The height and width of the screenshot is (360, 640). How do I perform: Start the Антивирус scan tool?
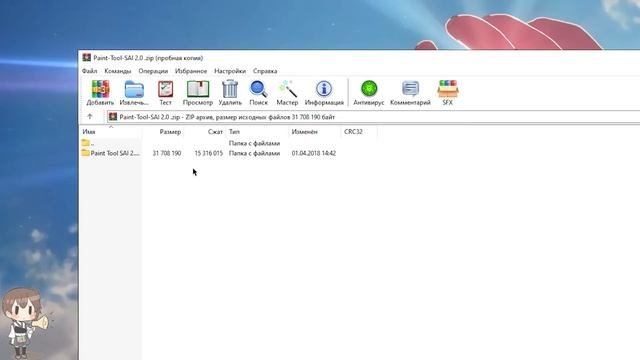point(369,93)
